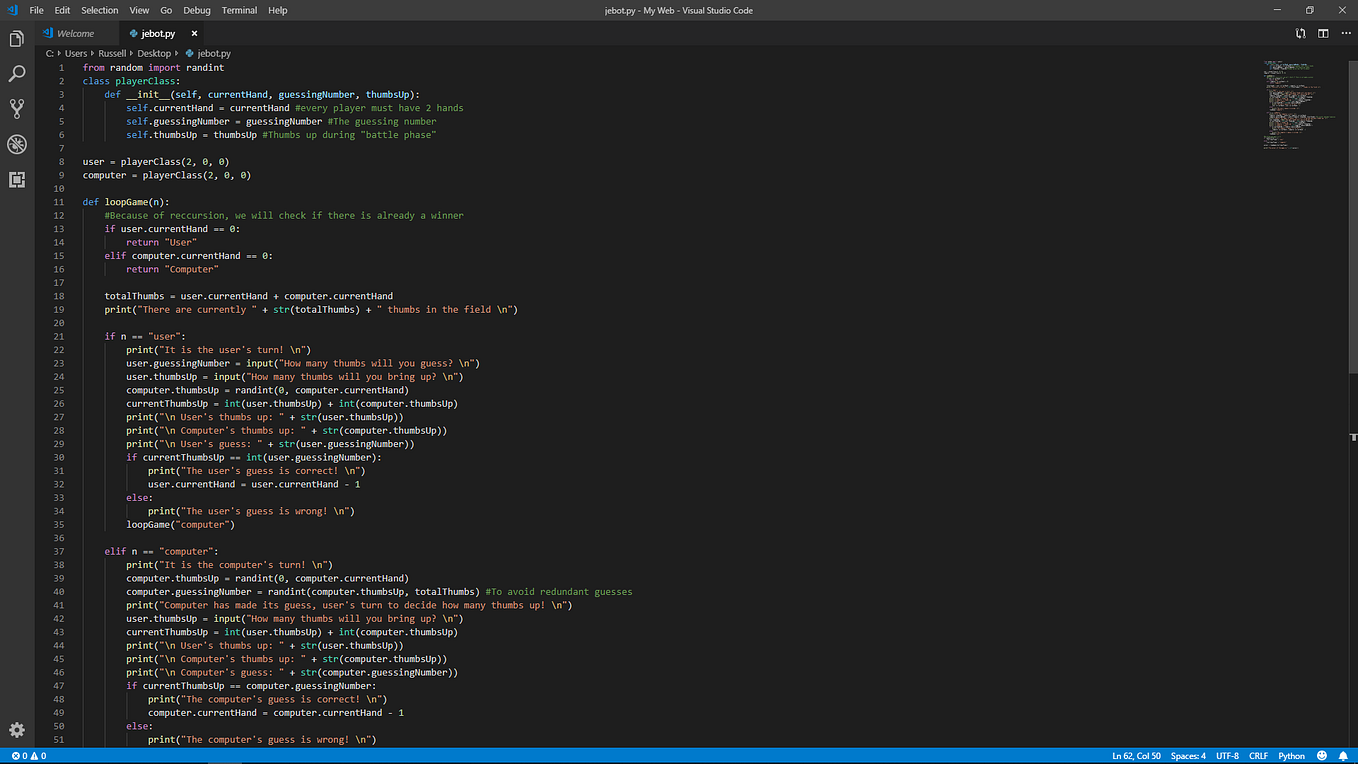1358x764 pixels.
Task: Expand the Desktop breadcrumb item
Action: pyautogui.click(x=154, y=52)
